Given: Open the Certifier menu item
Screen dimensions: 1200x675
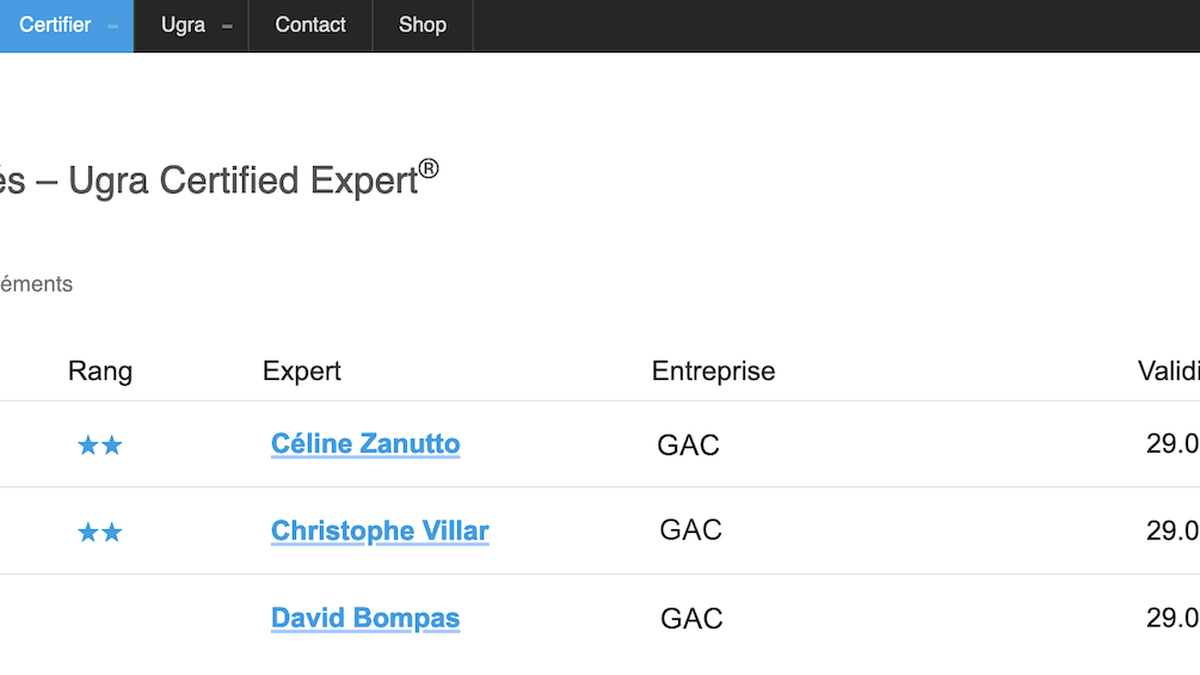Looking at the screenshot, I should click(55, 25).
